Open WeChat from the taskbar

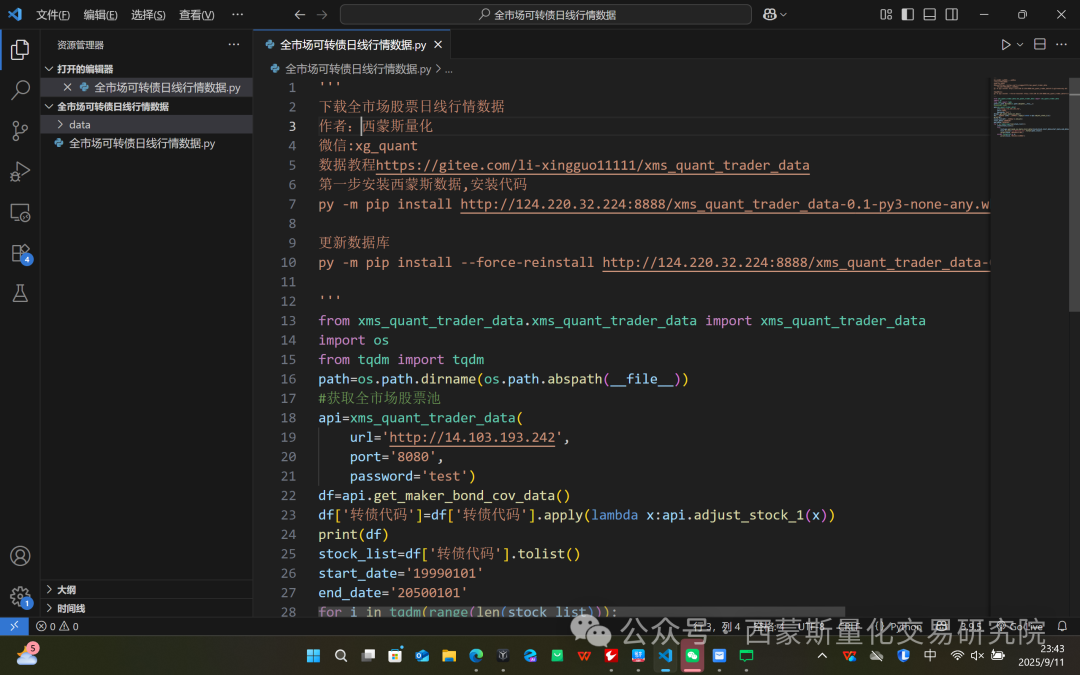(692, 655)
